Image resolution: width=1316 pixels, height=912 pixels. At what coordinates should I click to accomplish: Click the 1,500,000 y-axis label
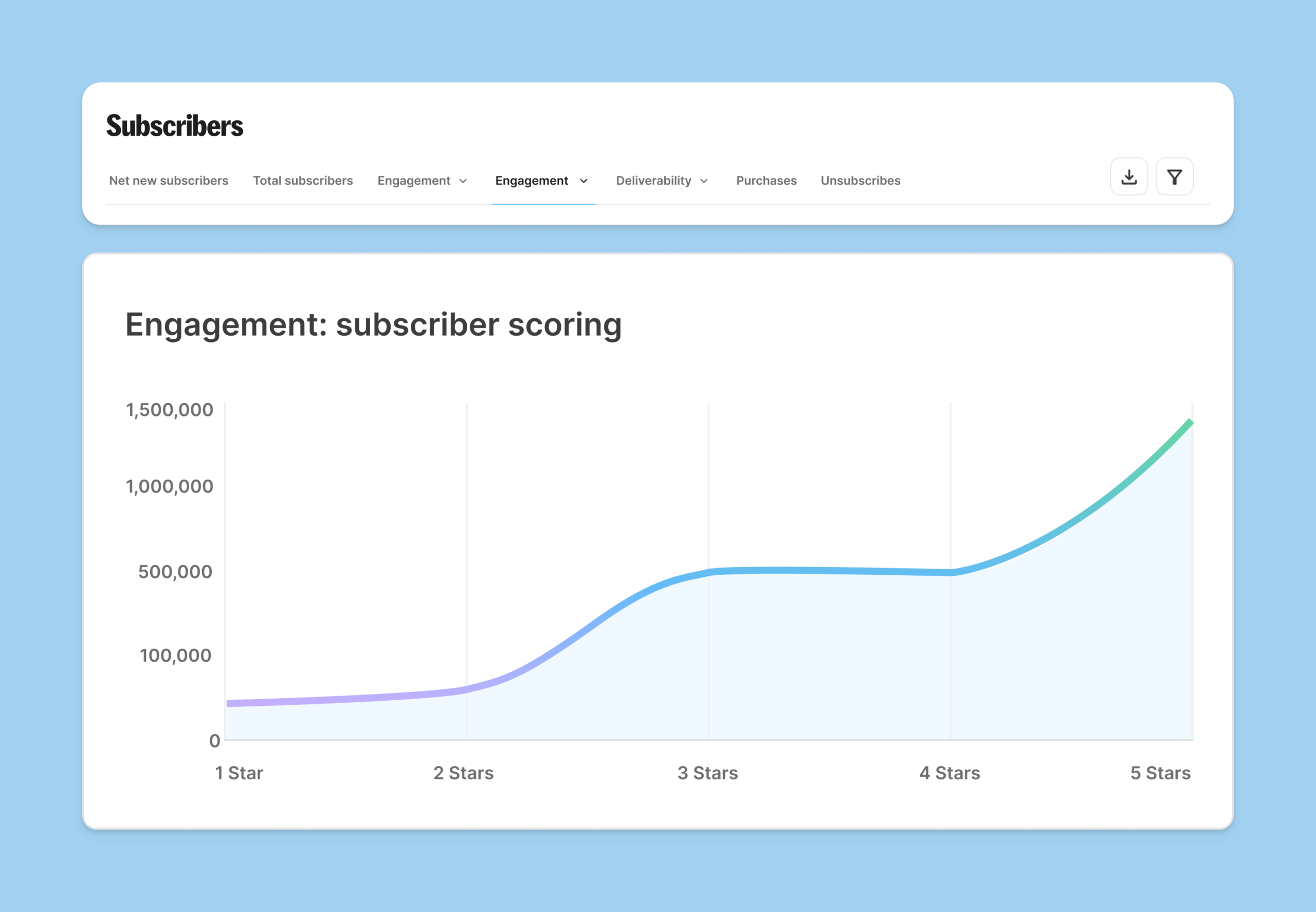[x=169, y=409]
